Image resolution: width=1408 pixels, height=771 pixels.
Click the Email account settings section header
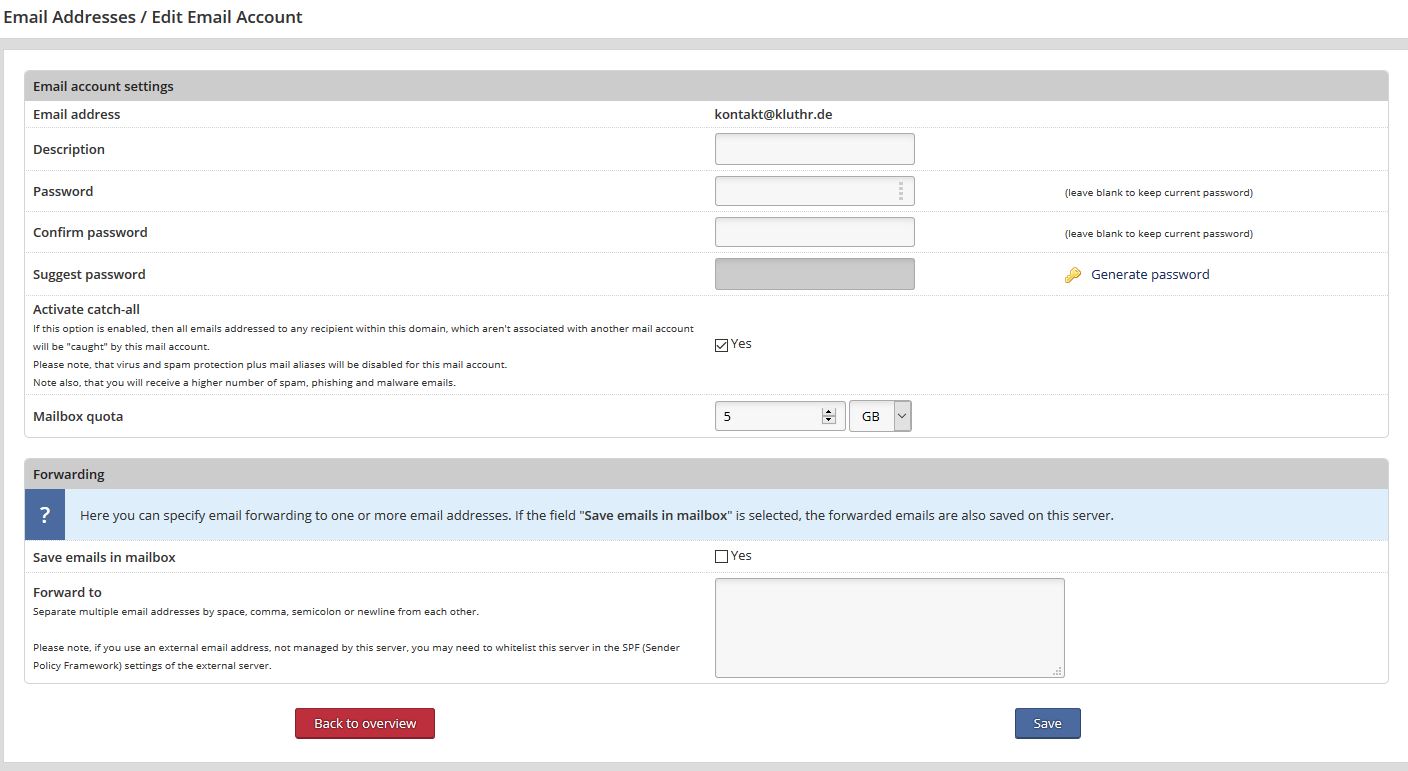103,86
